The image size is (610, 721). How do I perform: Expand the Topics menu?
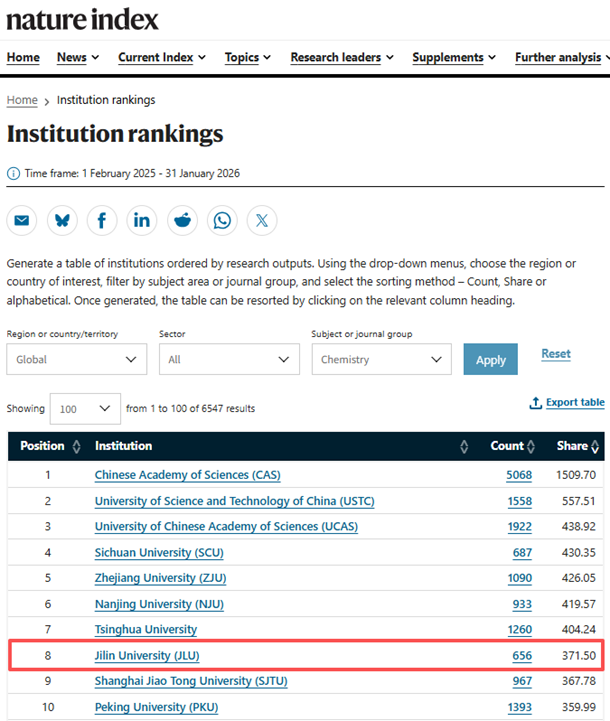pos(248,57)
